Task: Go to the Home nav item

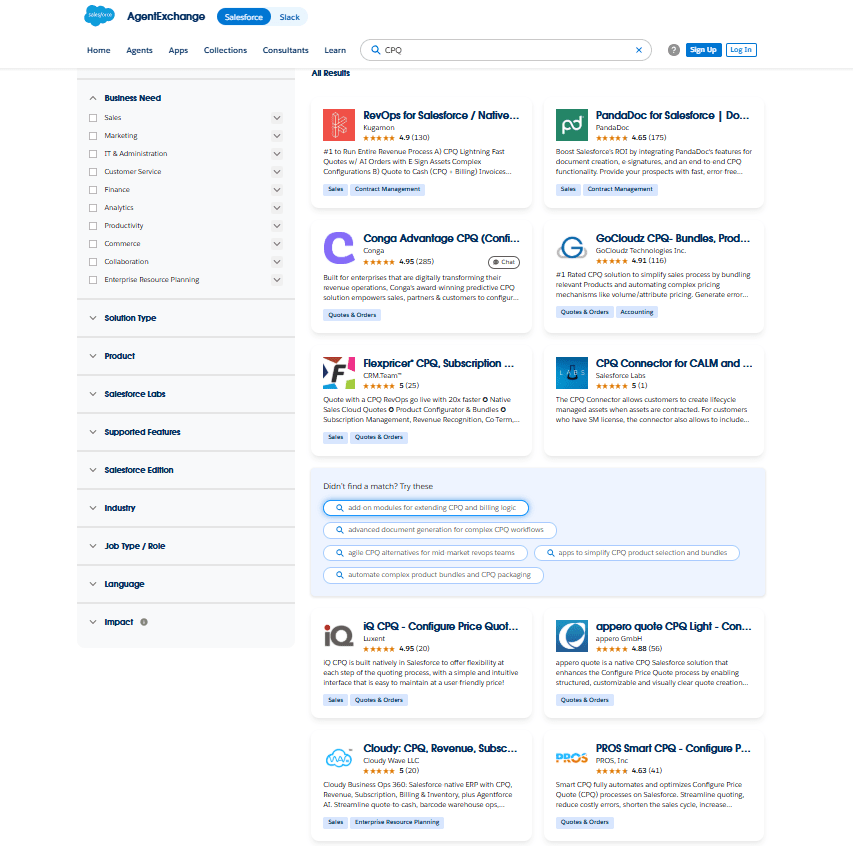Action: [98, 50]
